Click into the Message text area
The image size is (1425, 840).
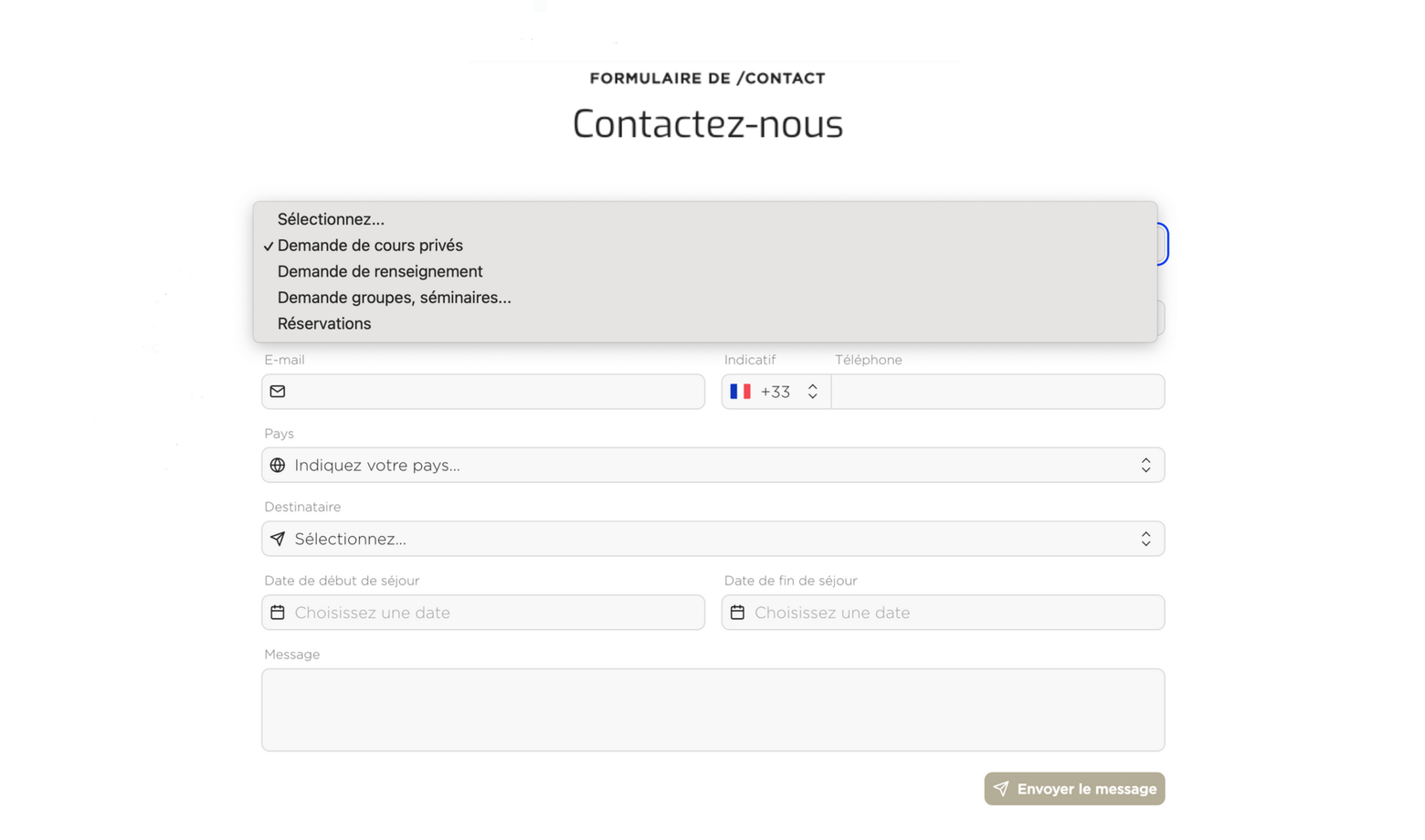[x=712, y=710]
